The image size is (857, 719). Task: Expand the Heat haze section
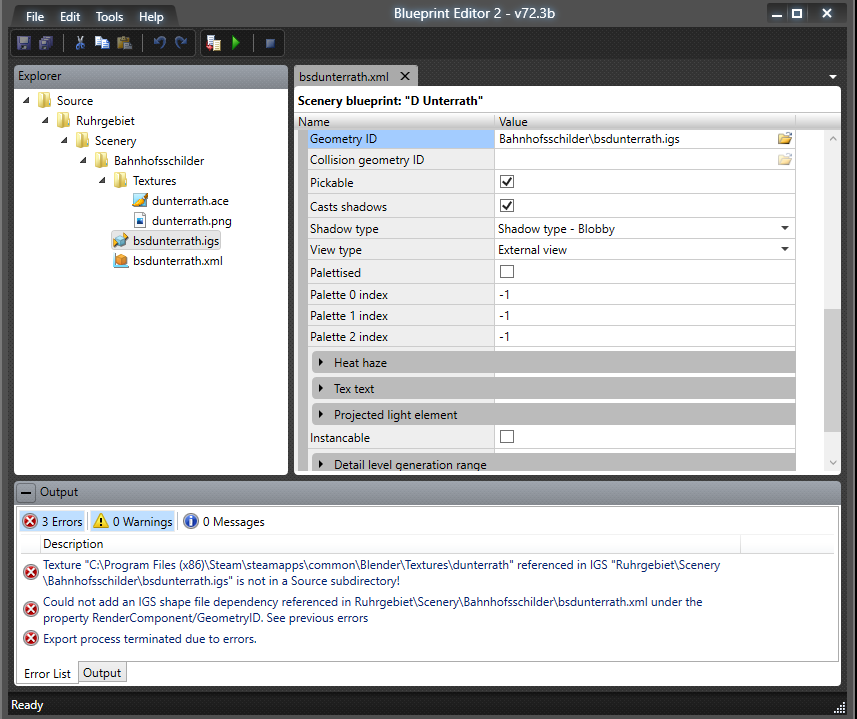[321, 362]
